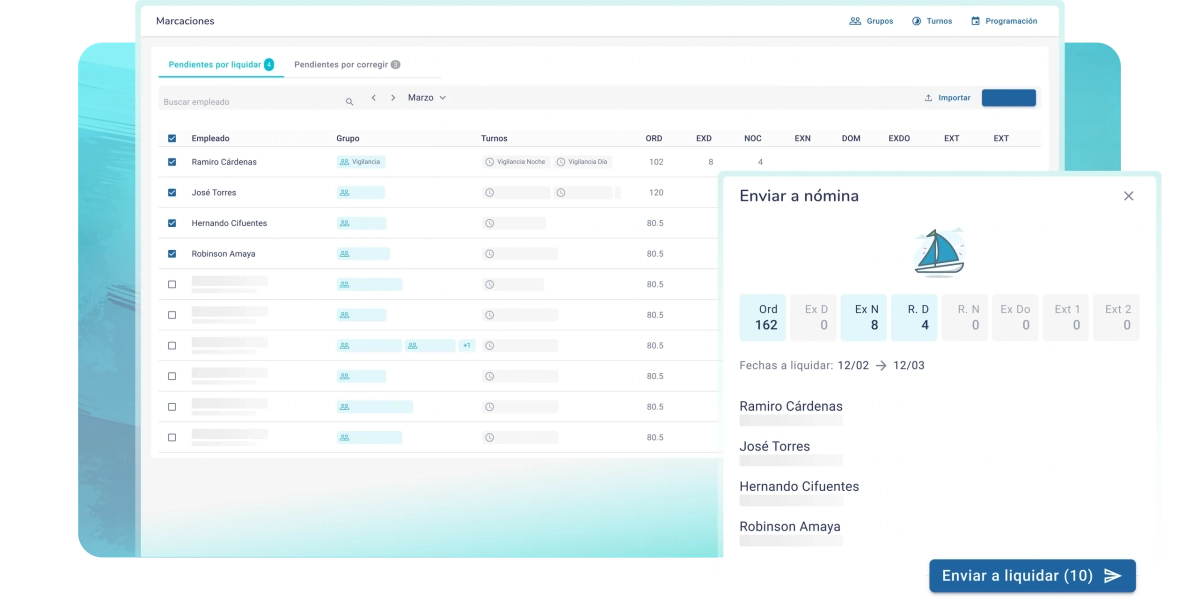Select Robinson Amaya in the nómina panel
Screen dimensions: 1200x600
point(790,527)
